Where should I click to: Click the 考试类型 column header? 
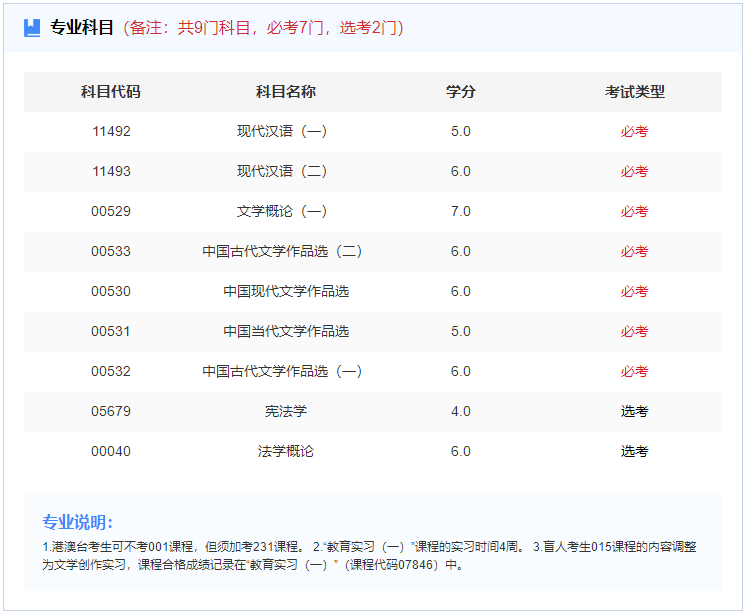click(634, 92)
